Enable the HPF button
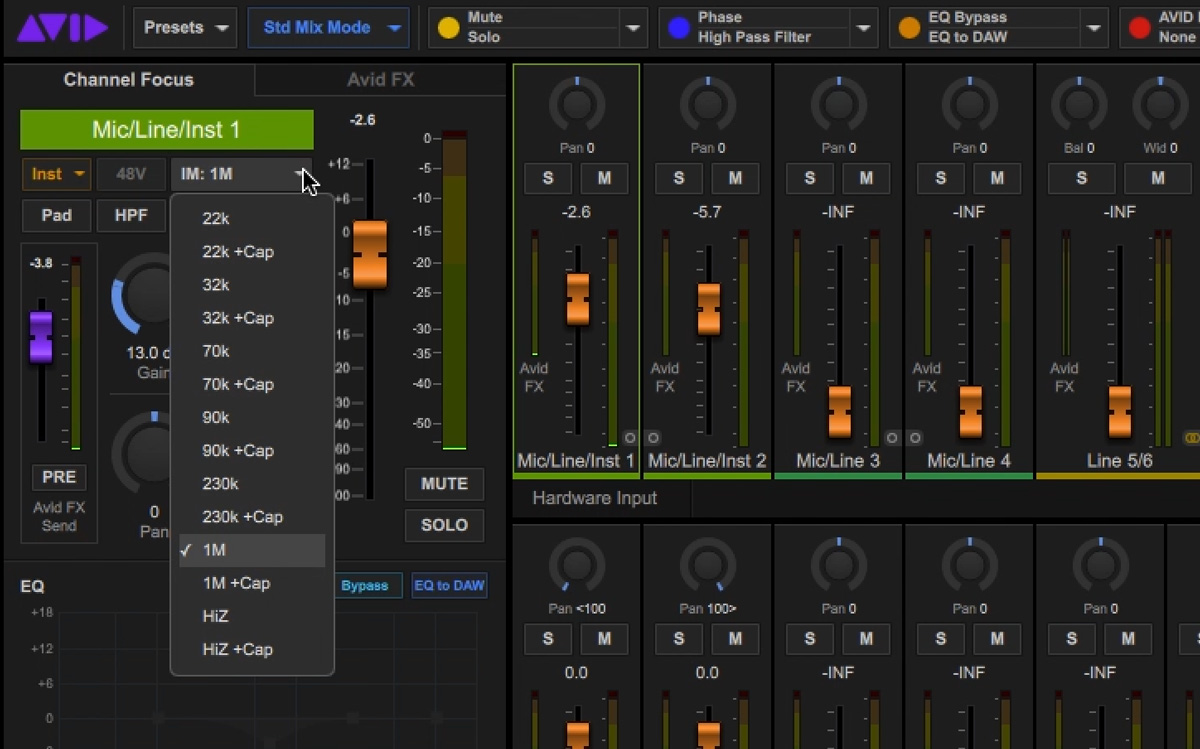1200x749 pixels. (x=131, y=215)
